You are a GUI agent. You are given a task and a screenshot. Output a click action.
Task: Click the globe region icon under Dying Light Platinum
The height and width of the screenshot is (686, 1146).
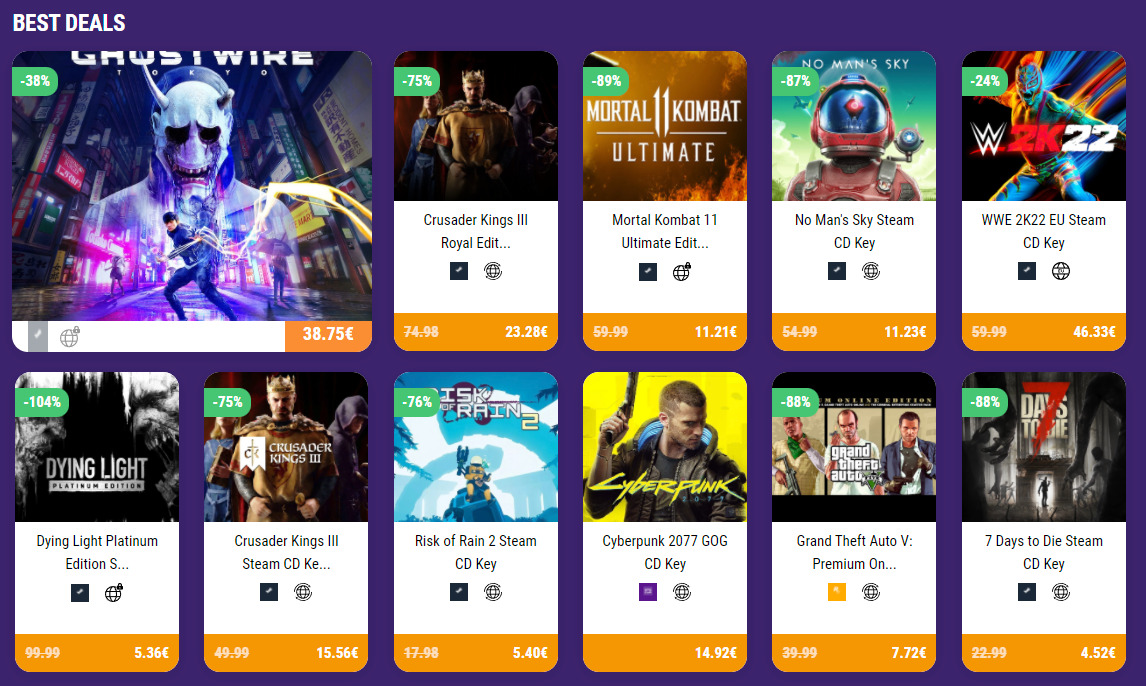[x=113, y=592]
